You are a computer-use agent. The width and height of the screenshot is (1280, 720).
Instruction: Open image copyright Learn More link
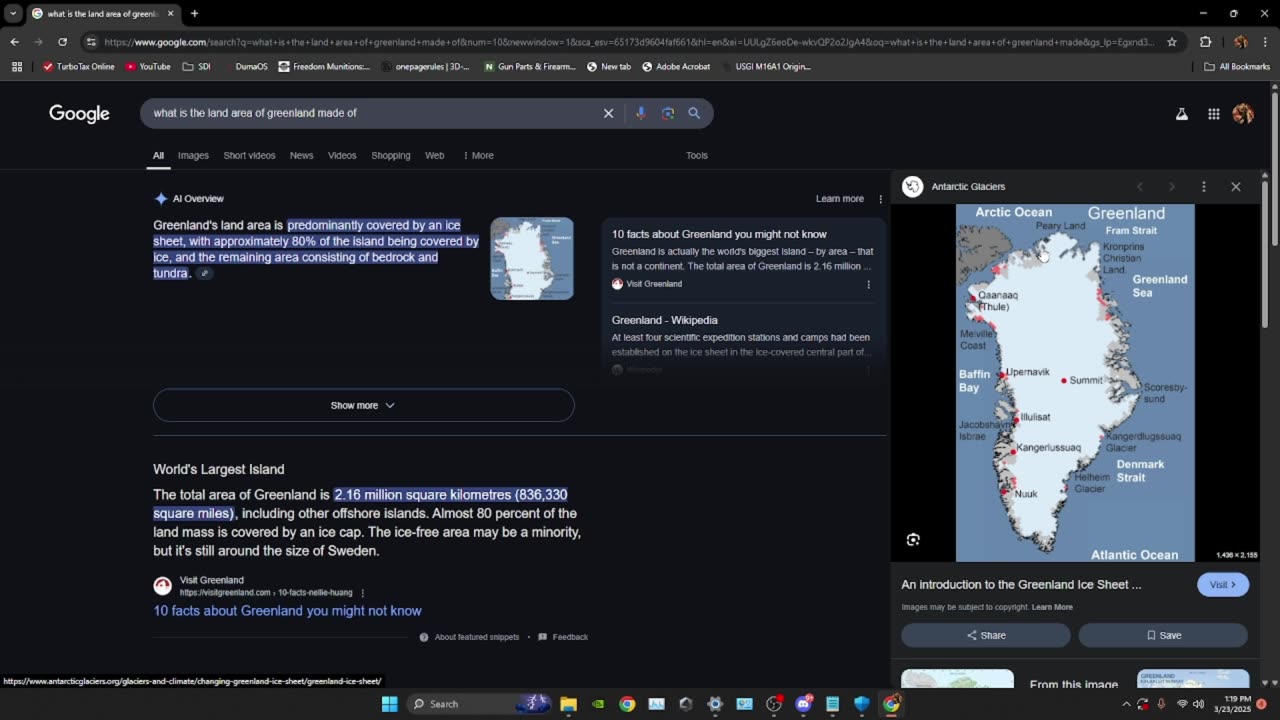coord(1052,607)
